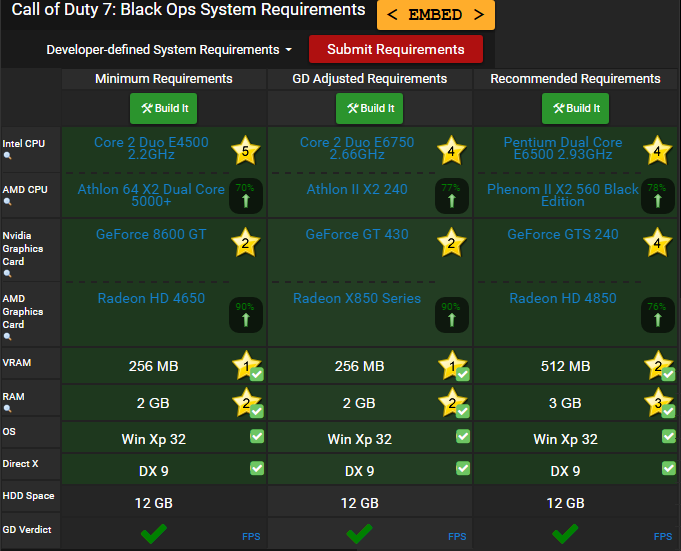Open the Developer-defined System Requirements dropdown
The width and height of the screenshot is (681, 551).
169,49
